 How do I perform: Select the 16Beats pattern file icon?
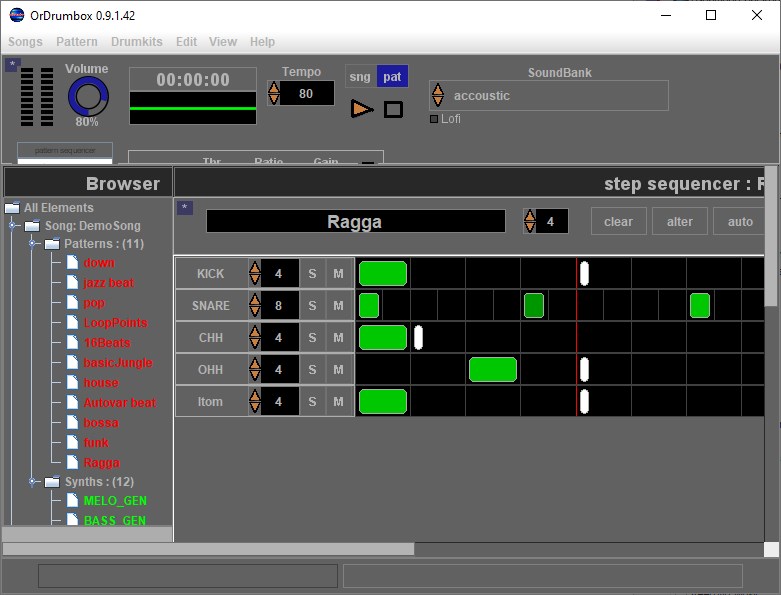pyautogui.click(x=73, y=342)
